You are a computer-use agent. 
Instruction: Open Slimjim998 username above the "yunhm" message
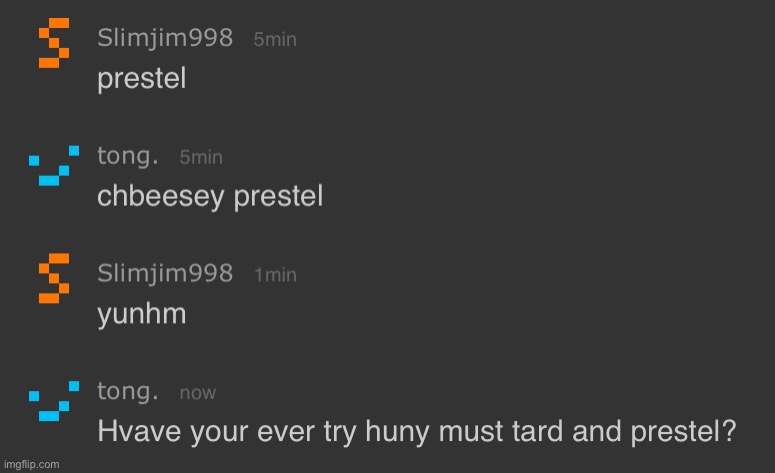[165, 273]
